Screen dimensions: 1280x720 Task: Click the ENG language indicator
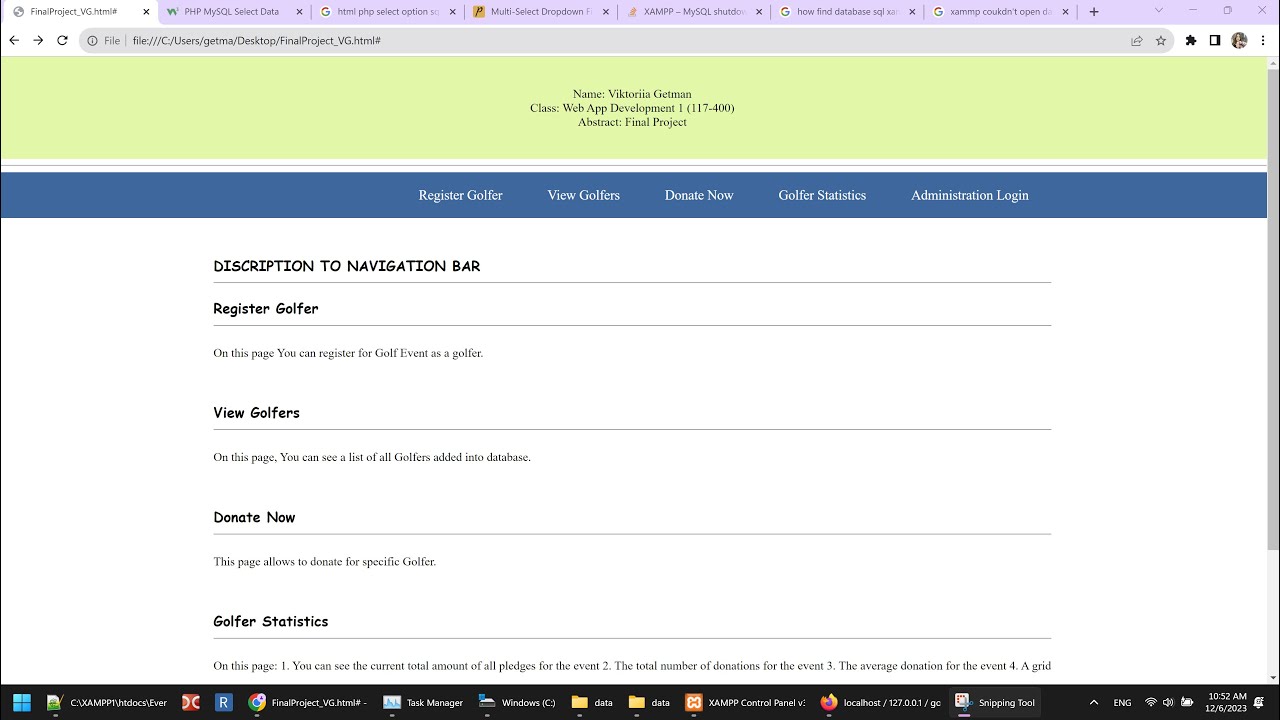[x=1122, y=703]
